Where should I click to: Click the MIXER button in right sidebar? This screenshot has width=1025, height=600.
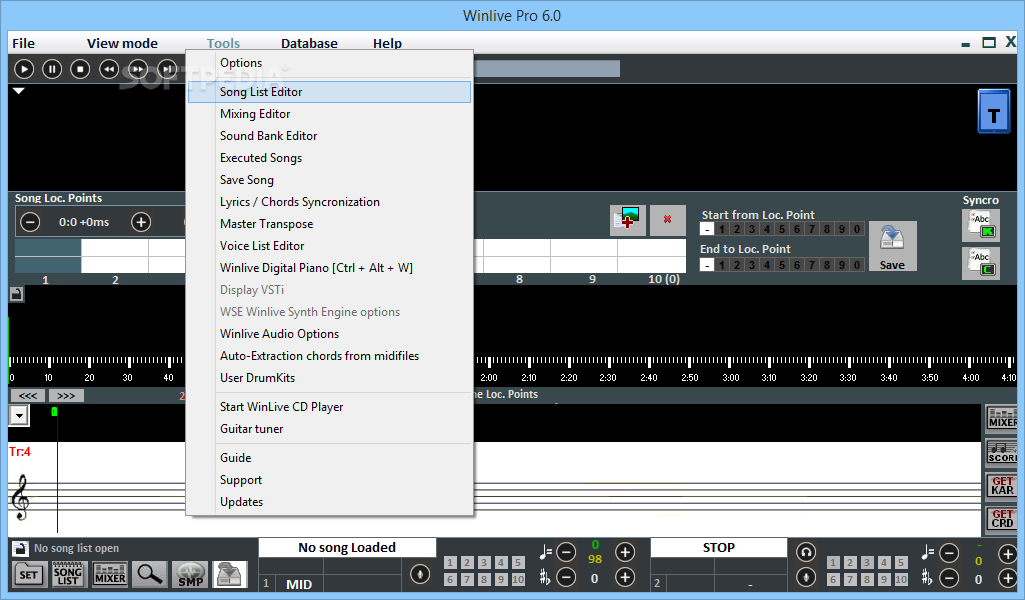click(x=1001, y=419)
